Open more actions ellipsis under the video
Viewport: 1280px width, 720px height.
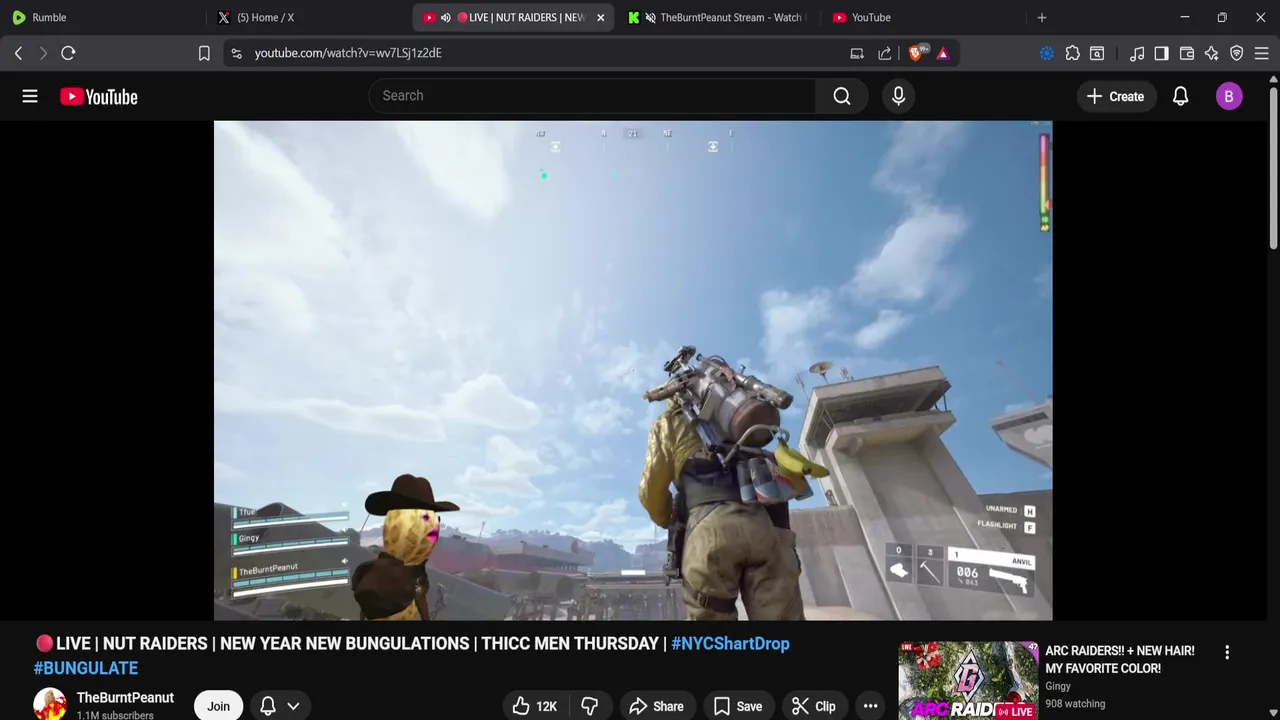tap(870, 706)
